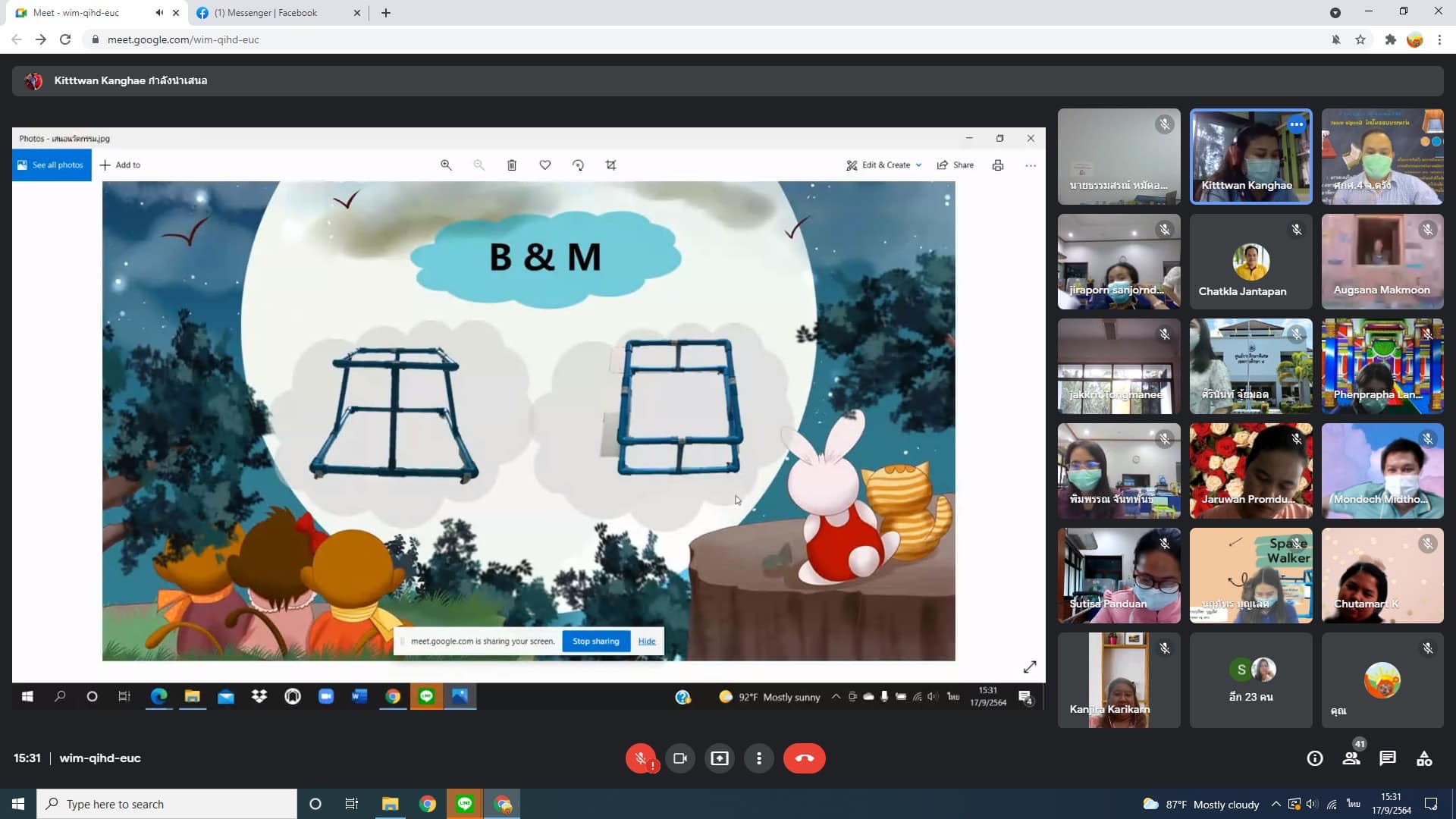Open Cortana circle on taskbar
This screenshot has height=819, width=1456.
click(x=315, y=804)
